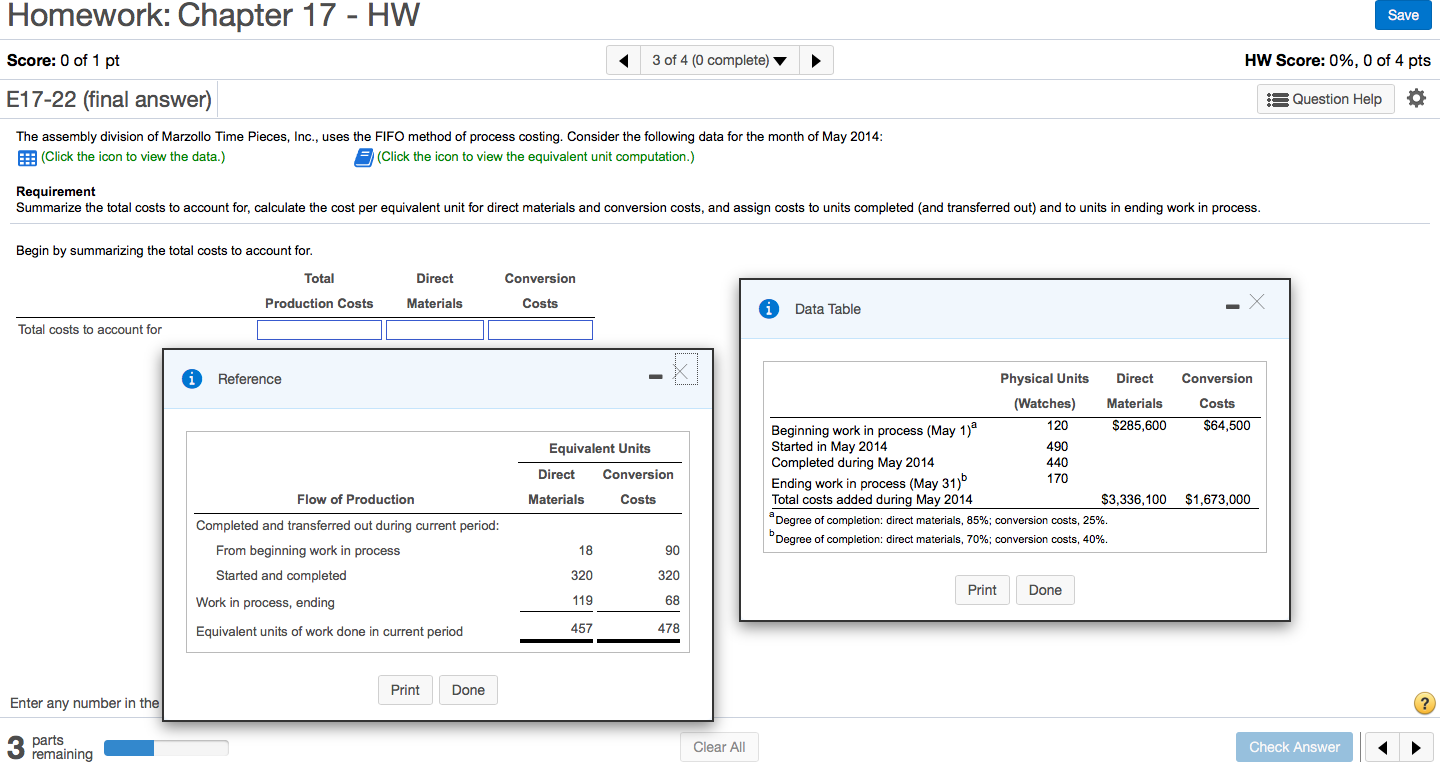This screenshot has width=1440, height=782.
Task: Click the Clear All button
Action: pos(719,747)
